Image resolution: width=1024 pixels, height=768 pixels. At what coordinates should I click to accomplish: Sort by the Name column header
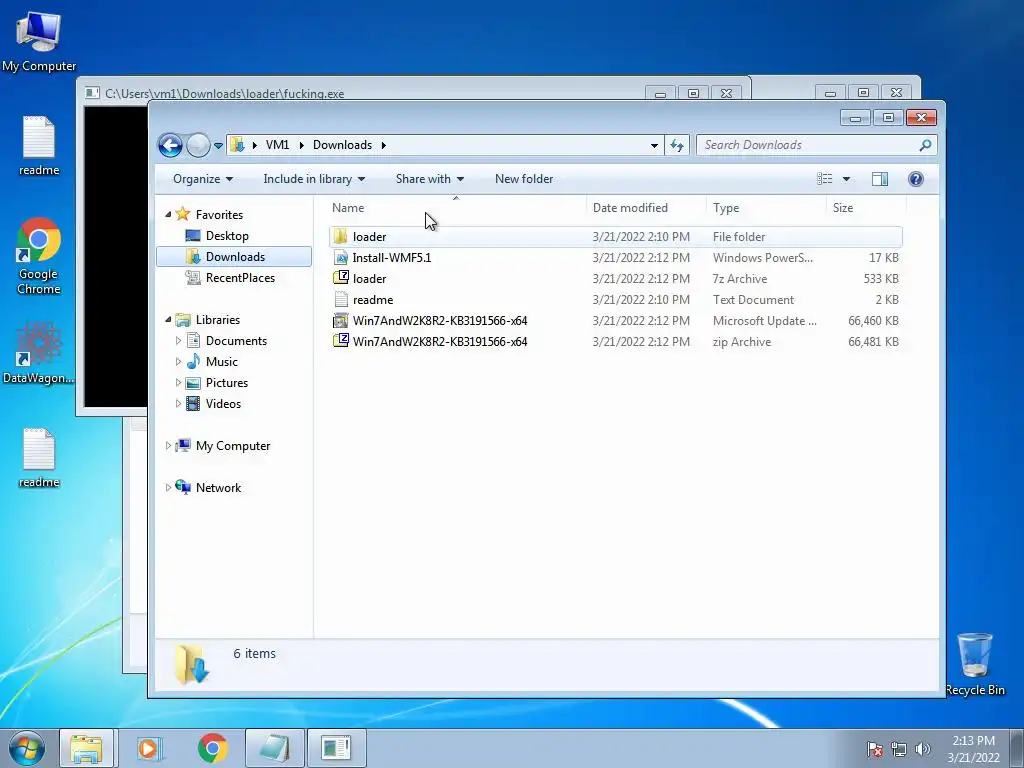456,208
